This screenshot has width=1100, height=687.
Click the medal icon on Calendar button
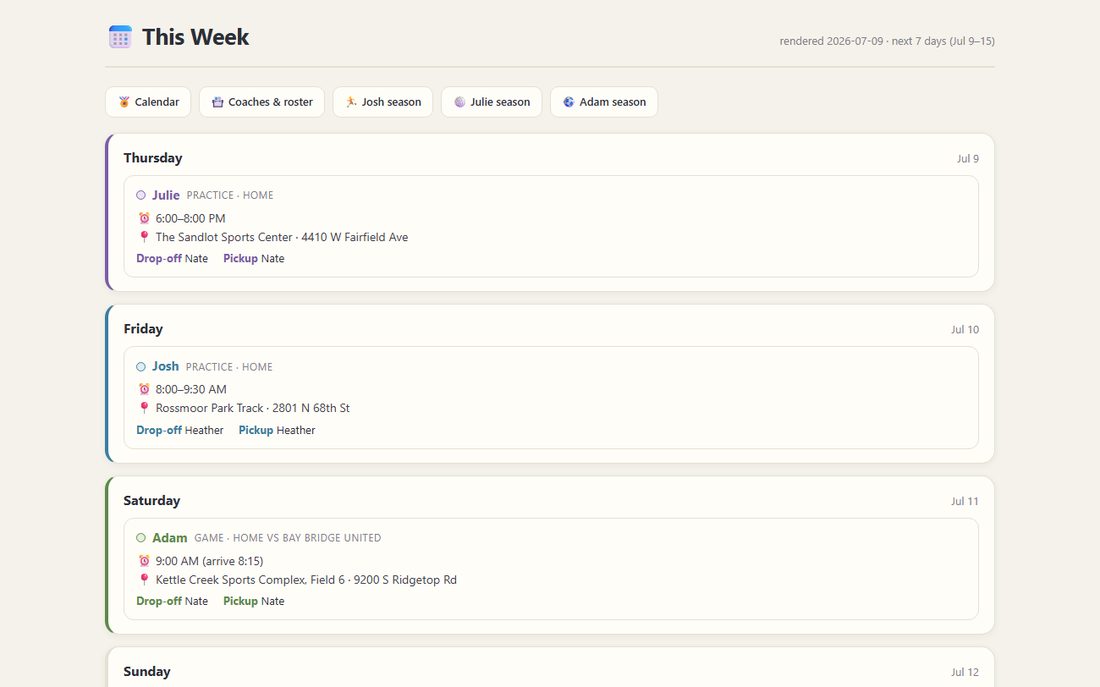point(124,102)
